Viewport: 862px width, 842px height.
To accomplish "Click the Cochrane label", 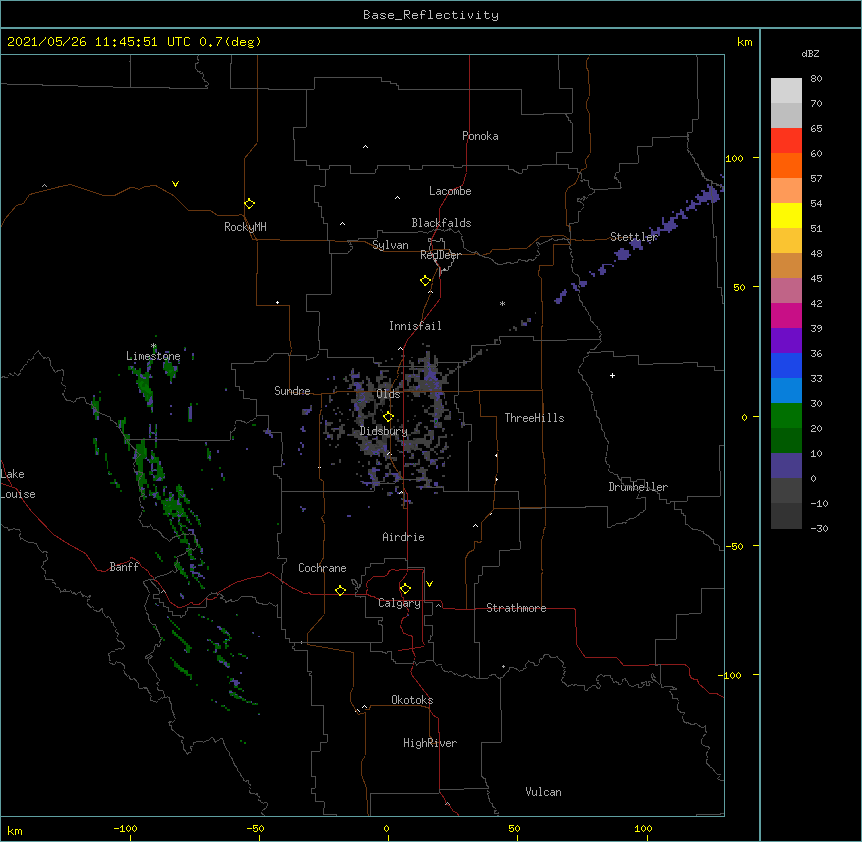I will pos(322,568).
